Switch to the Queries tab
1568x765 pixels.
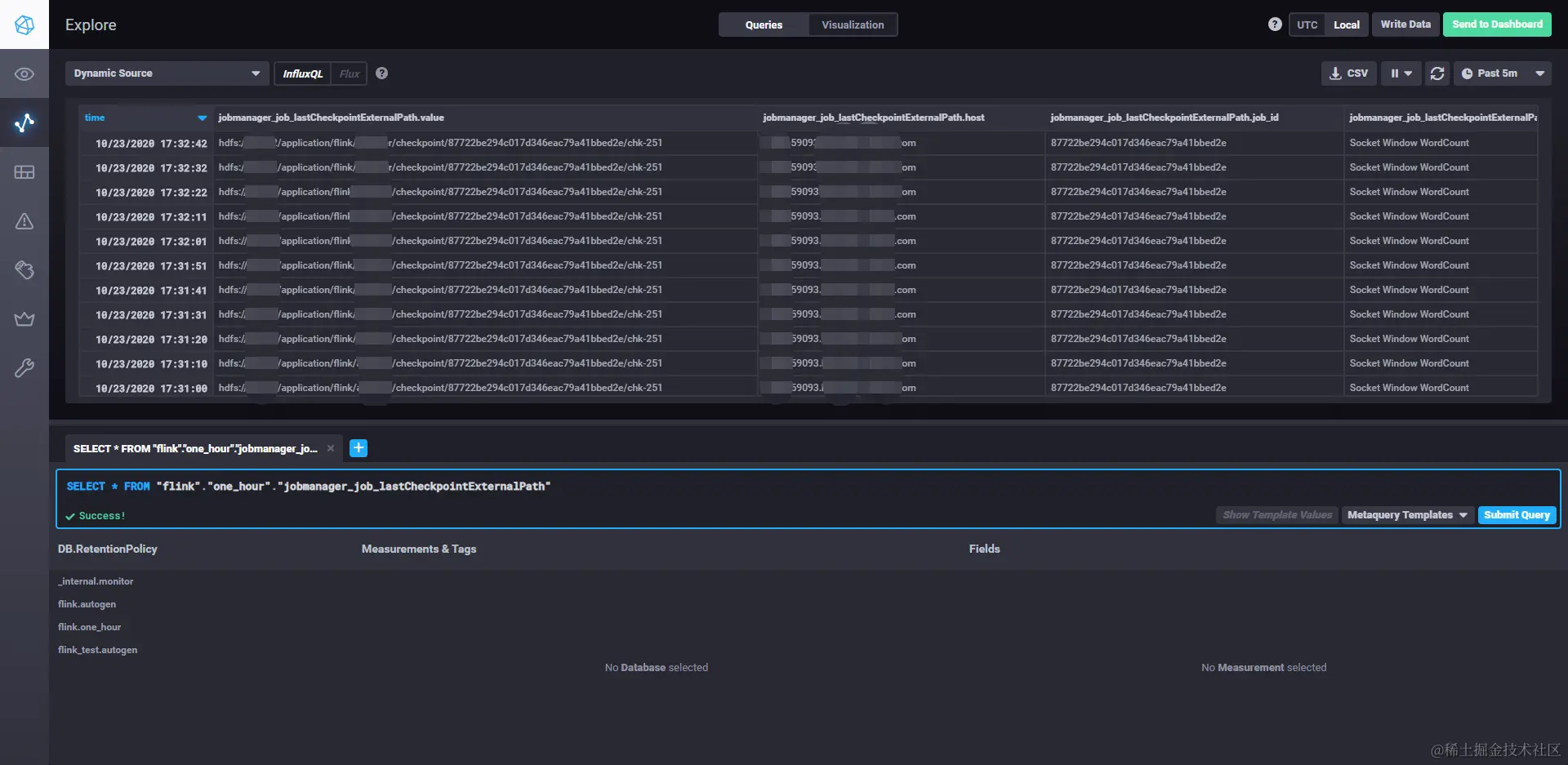click(764, 24)
